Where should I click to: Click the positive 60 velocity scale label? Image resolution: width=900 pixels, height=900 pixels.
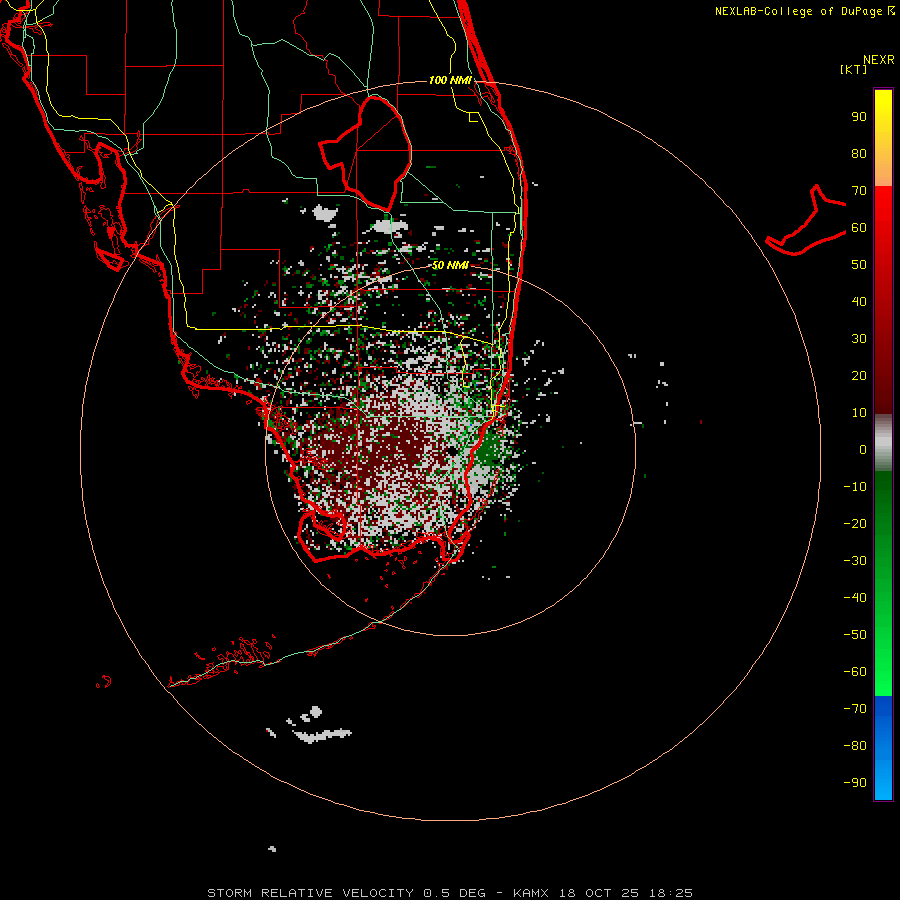point(859,228)
